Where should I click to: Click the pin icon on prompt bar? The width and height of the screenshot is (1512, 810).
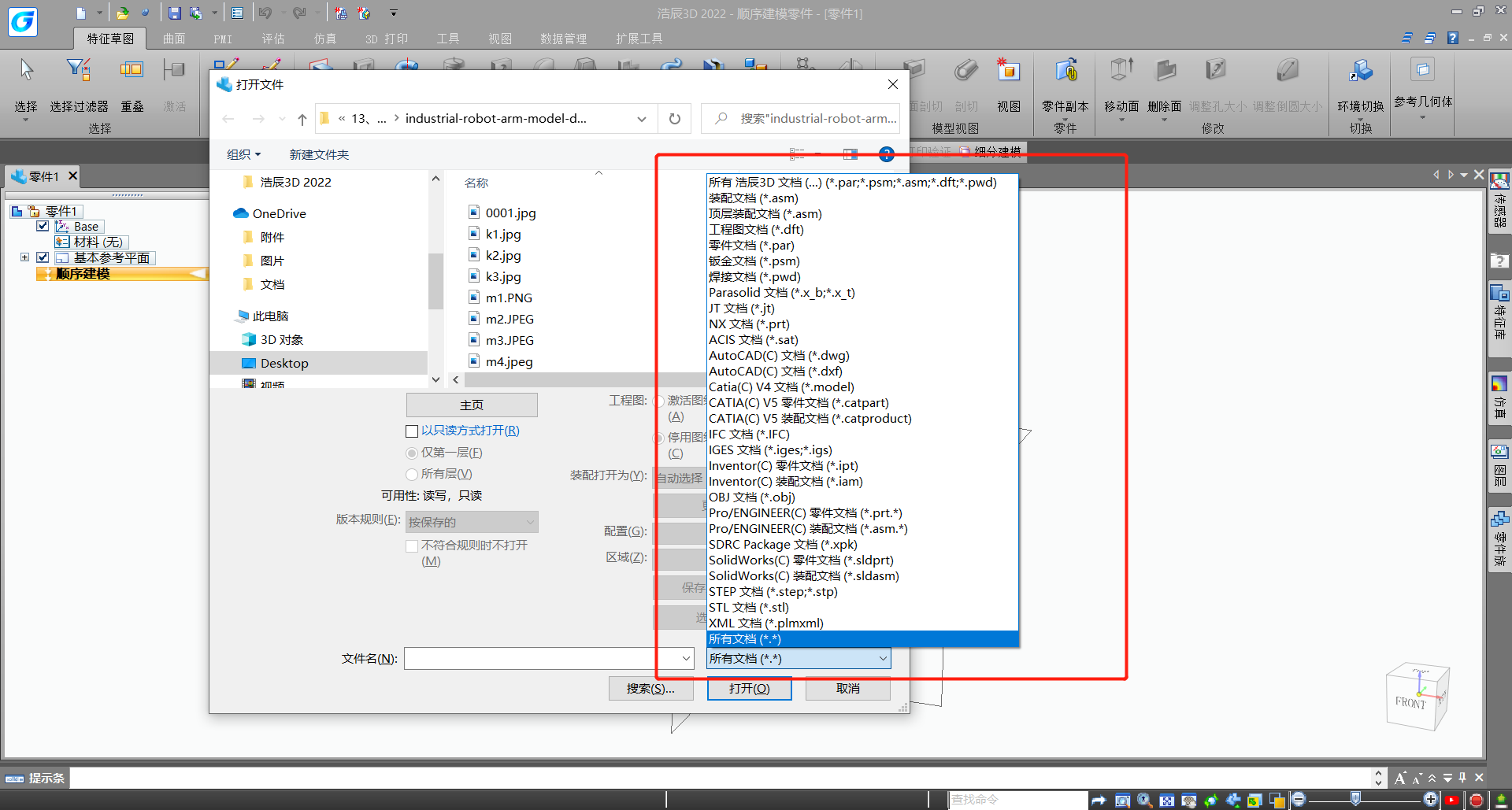1462,778
